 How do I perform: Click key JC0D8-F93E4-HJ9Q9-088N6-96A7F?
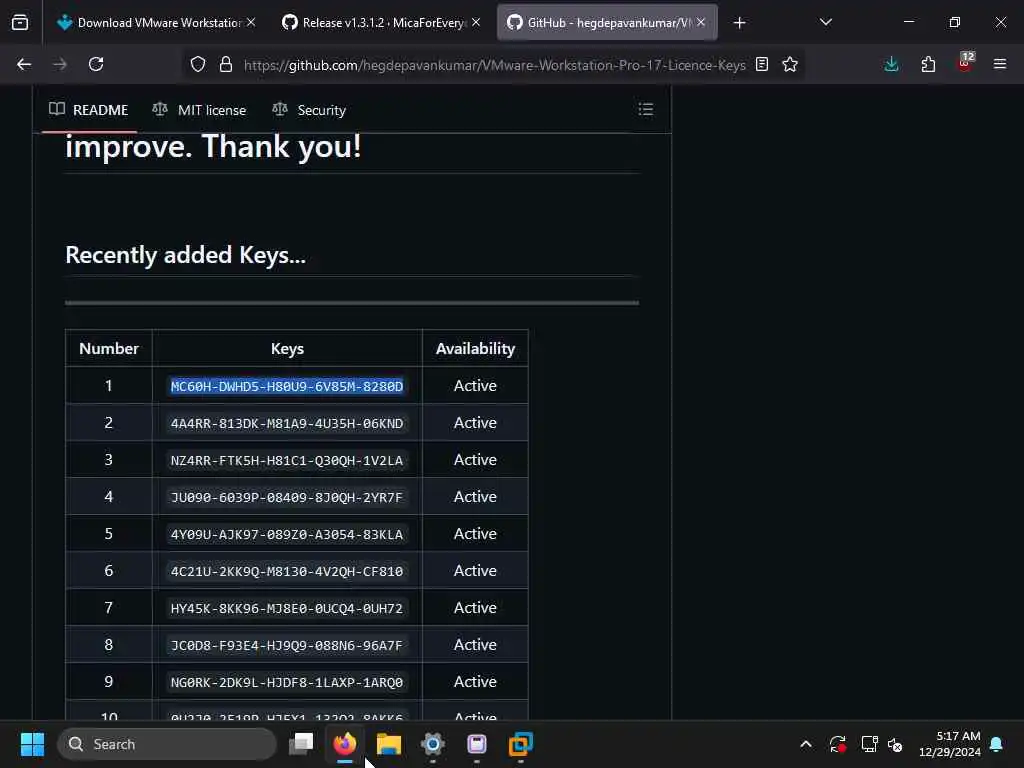pyautogui.click(x=287, y=645)
